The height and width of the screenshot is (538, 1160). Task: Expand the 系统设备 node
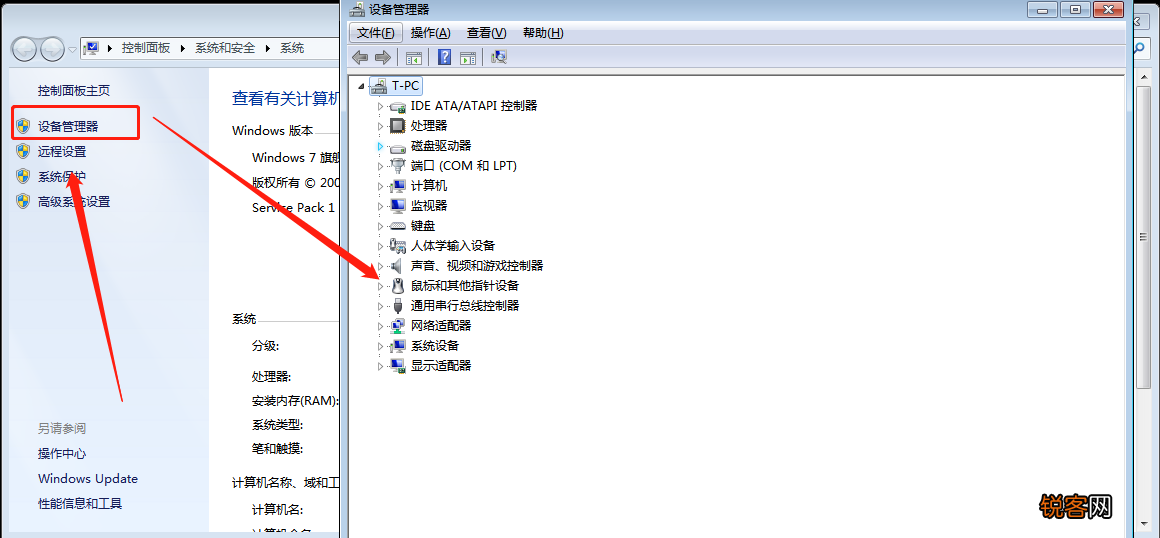tap(380, 346)
